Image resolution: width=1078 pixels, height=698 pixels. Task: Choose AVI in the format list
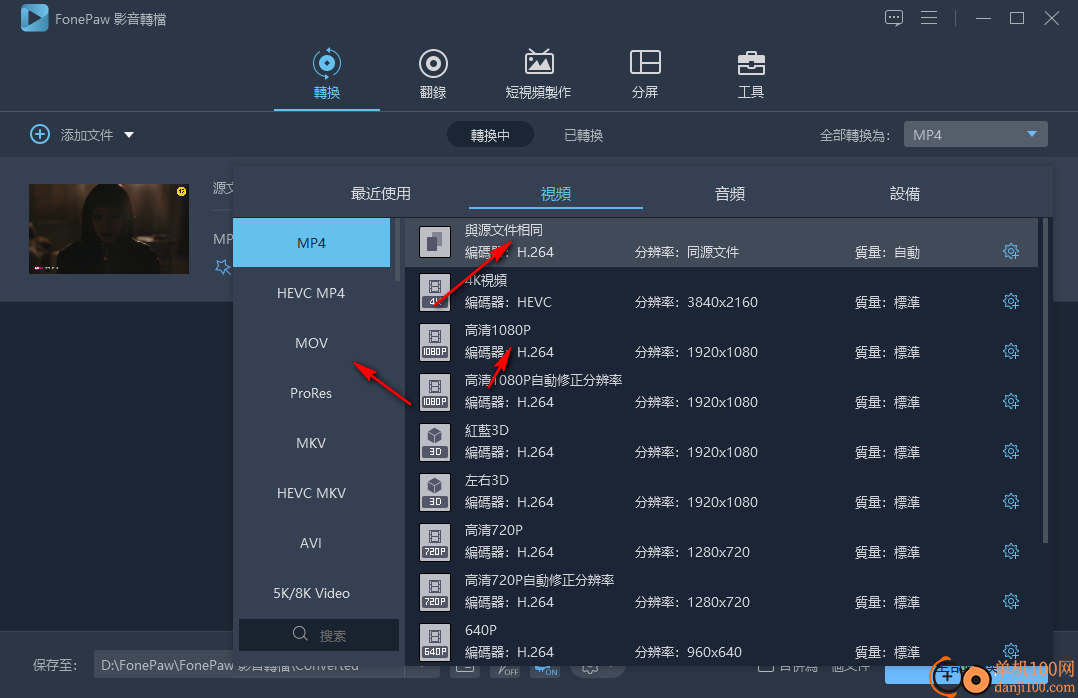tap(311, 543)
